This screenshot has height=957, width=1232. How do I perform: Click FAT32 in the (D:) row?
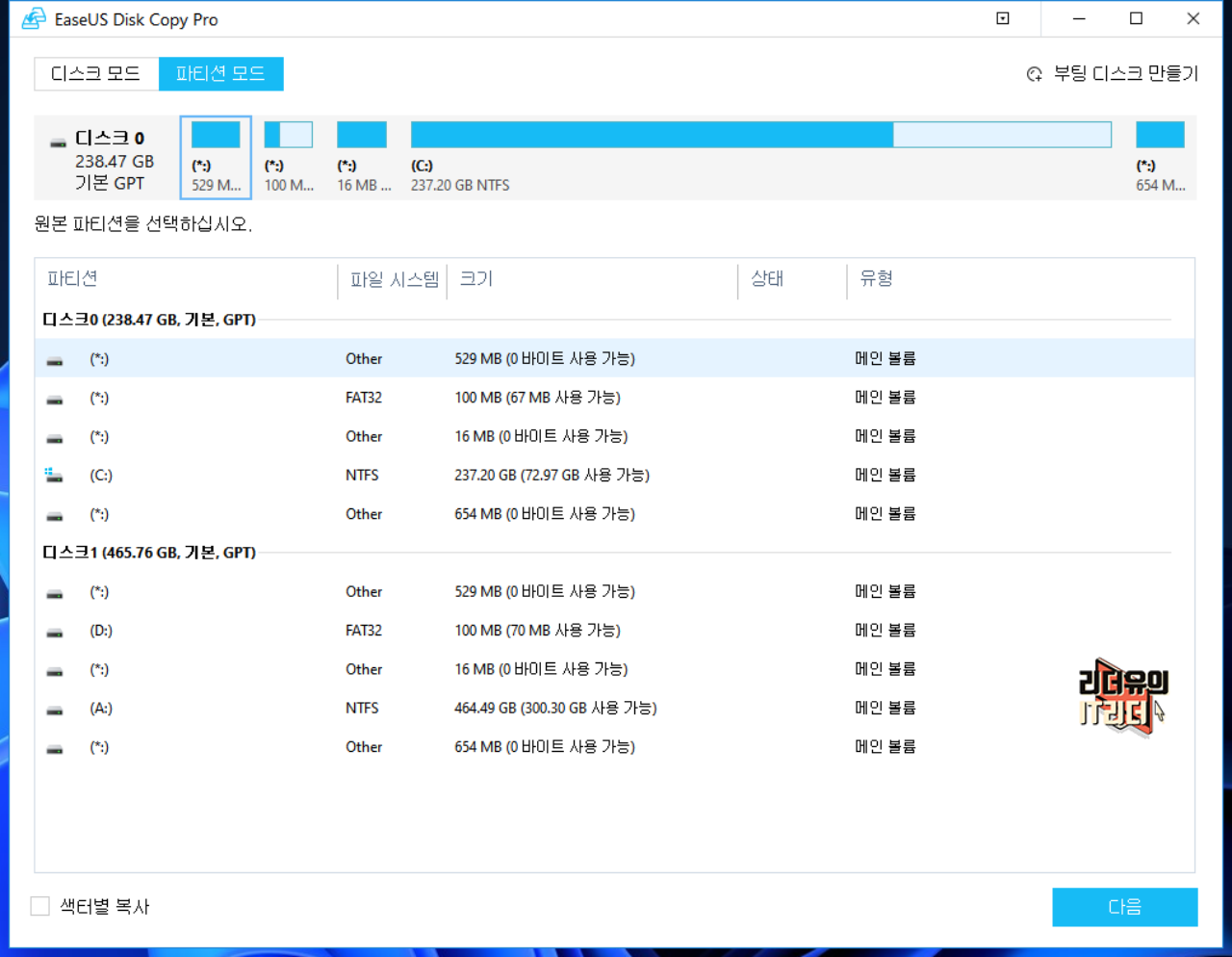[x=364, y=631]
